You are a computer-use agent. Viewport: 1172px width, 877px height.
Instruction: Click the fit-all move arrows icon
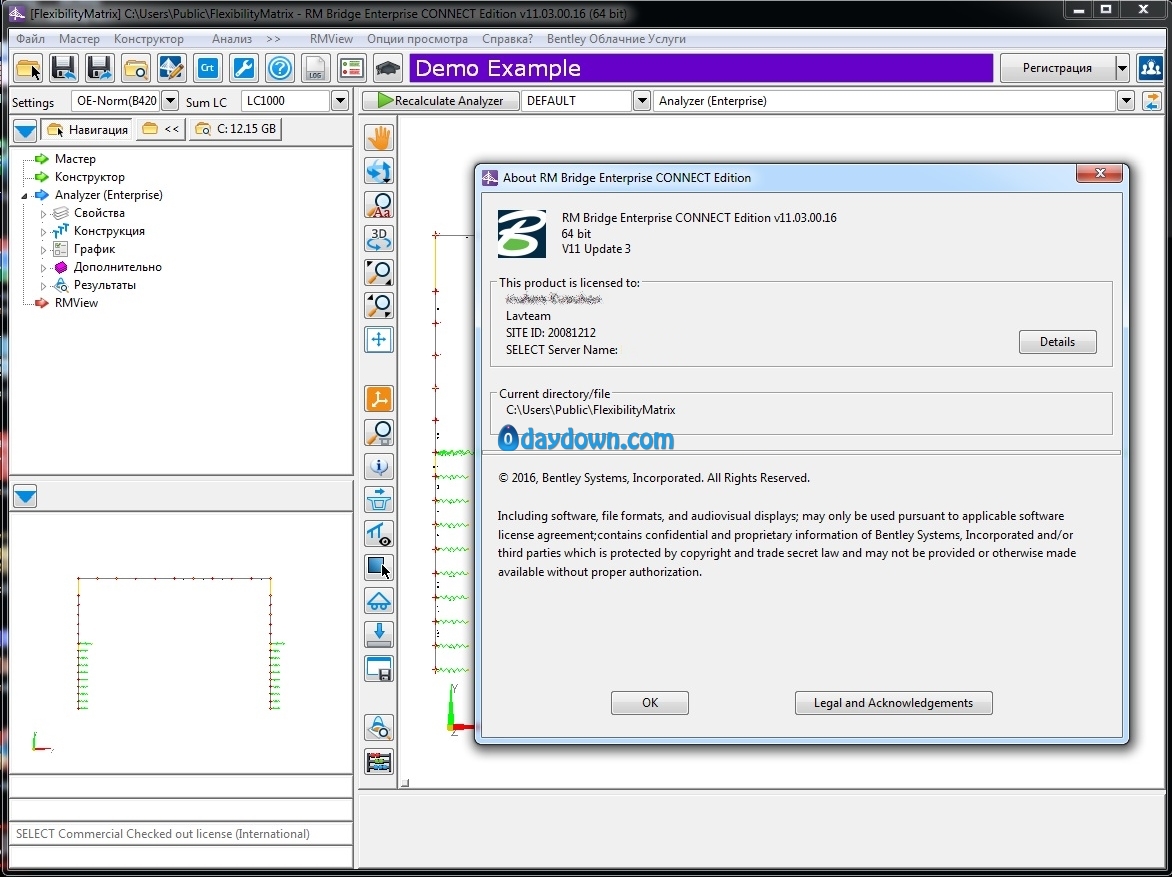click(x=379, y=339)
